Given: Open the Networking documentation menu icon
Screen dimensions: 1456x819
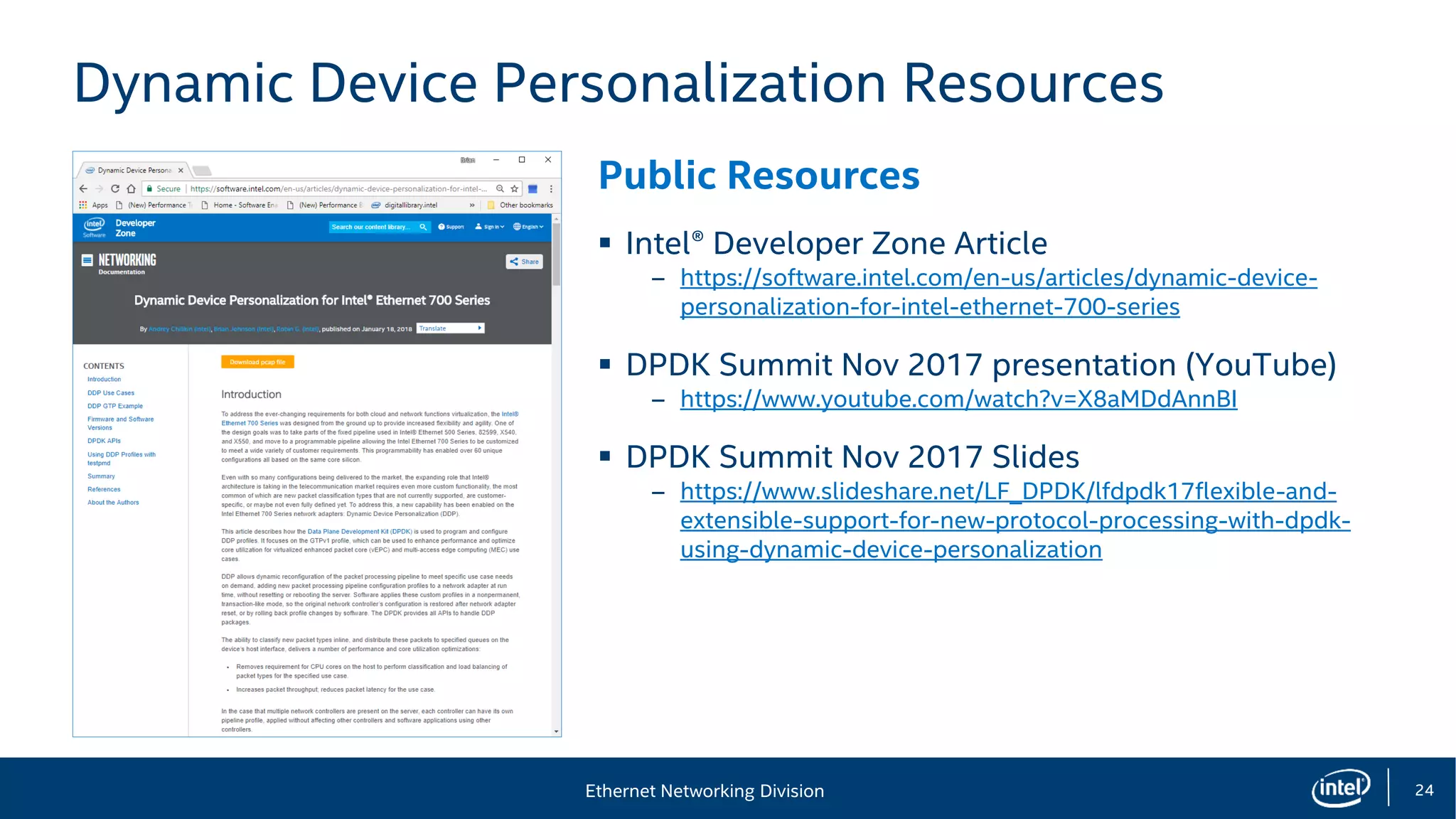Looking at the screenshot, I should click(x=87, y=260).
